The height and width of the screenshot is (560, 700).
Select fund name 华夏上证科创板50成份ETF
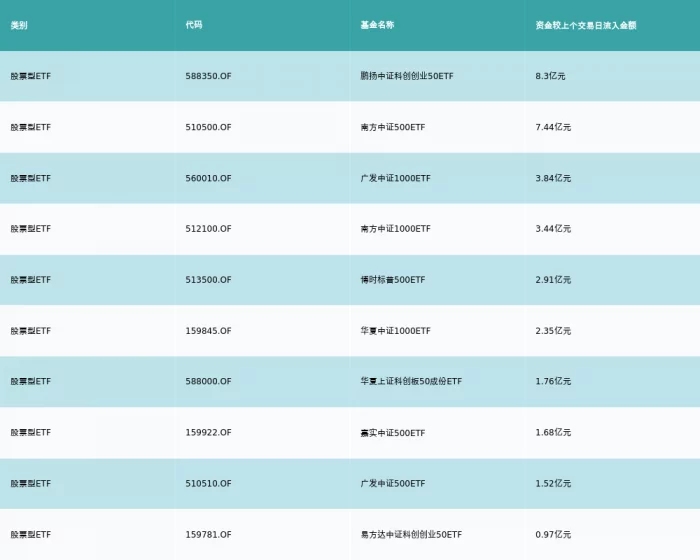pyautogui.click(x=411, y=381)
